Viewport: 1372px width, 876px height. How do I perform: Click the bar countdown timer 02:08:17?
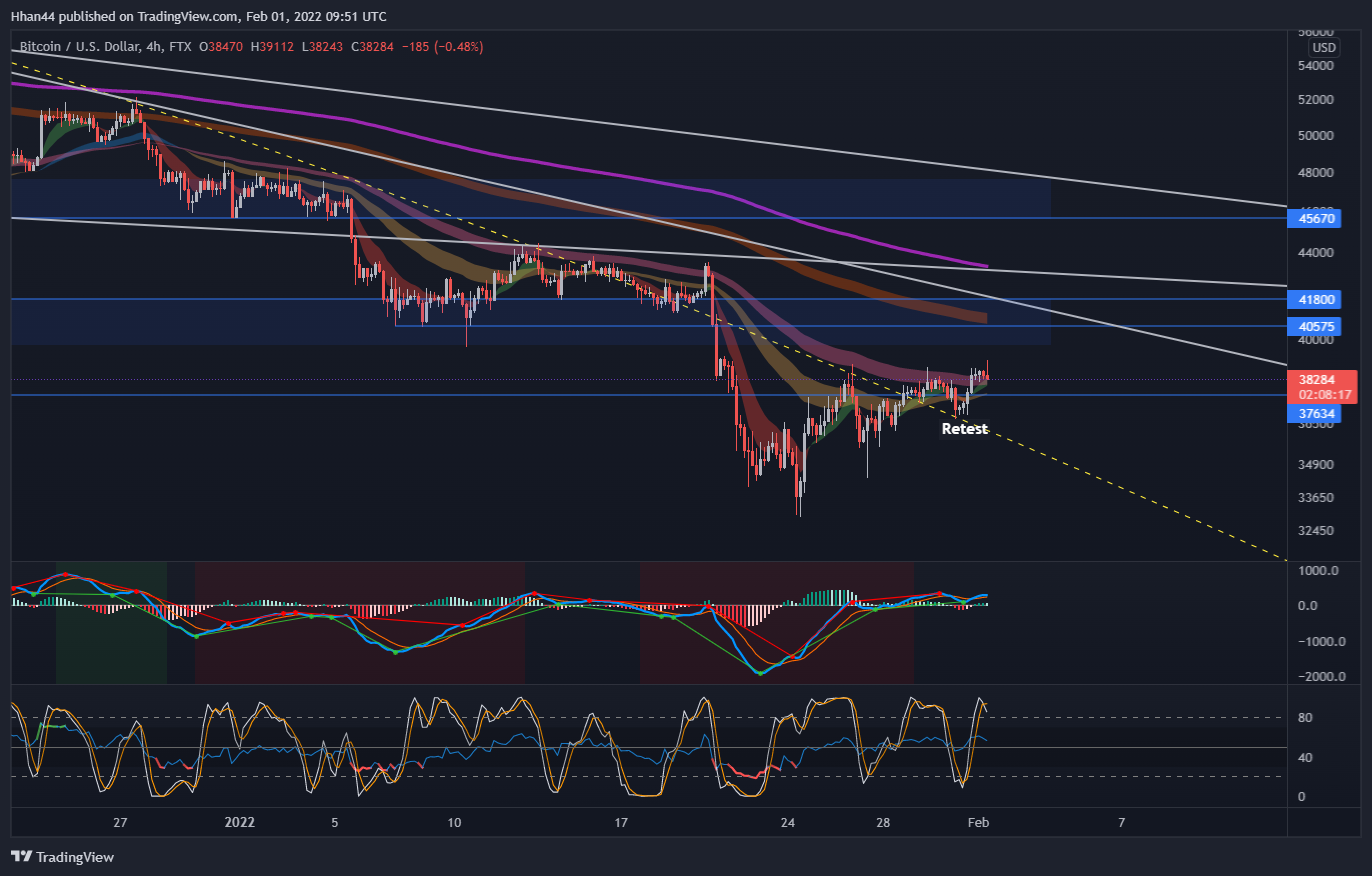[x=1325, y=394]
